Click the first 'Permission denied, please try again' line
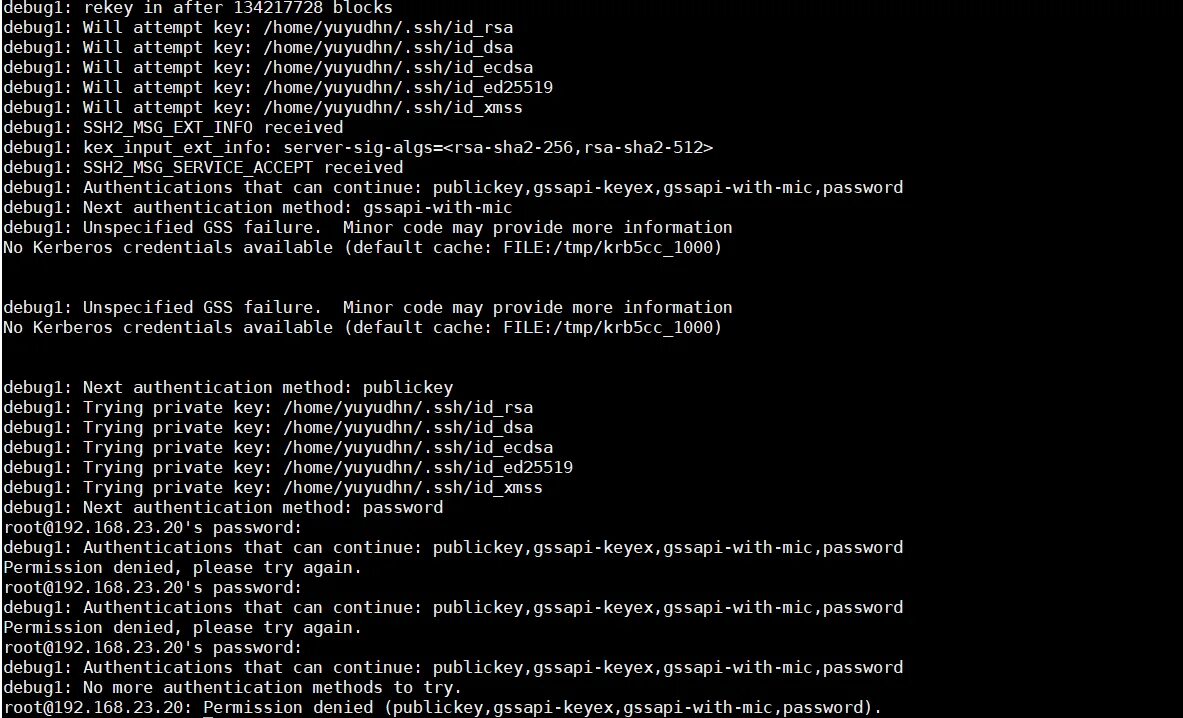Screen dimensions: 1183x718 click(x=183, y=568)
